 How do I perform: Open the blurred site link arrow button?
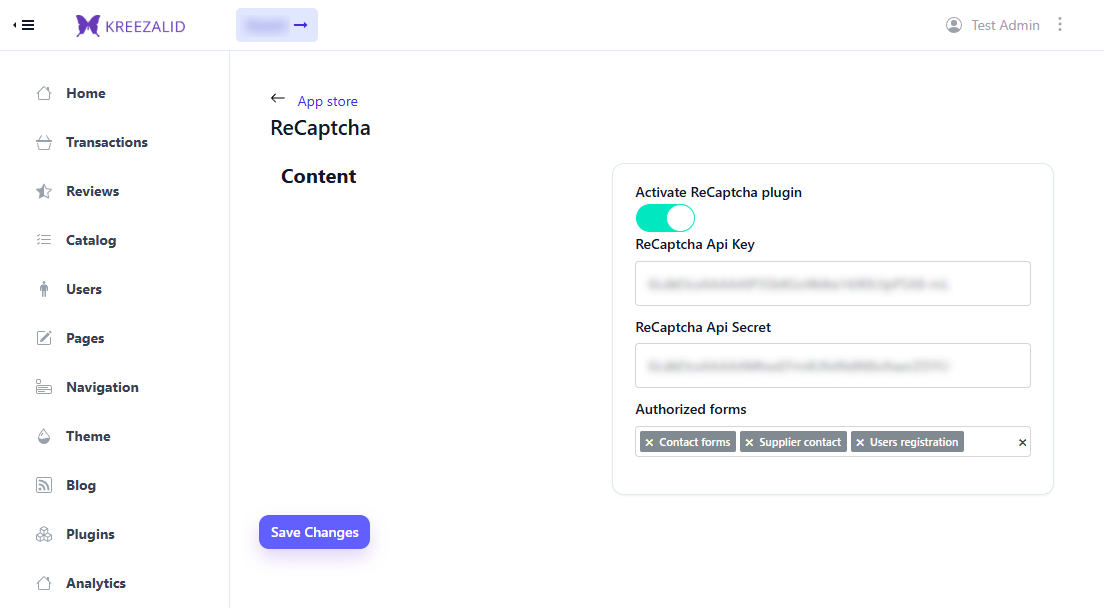point(277,25)
